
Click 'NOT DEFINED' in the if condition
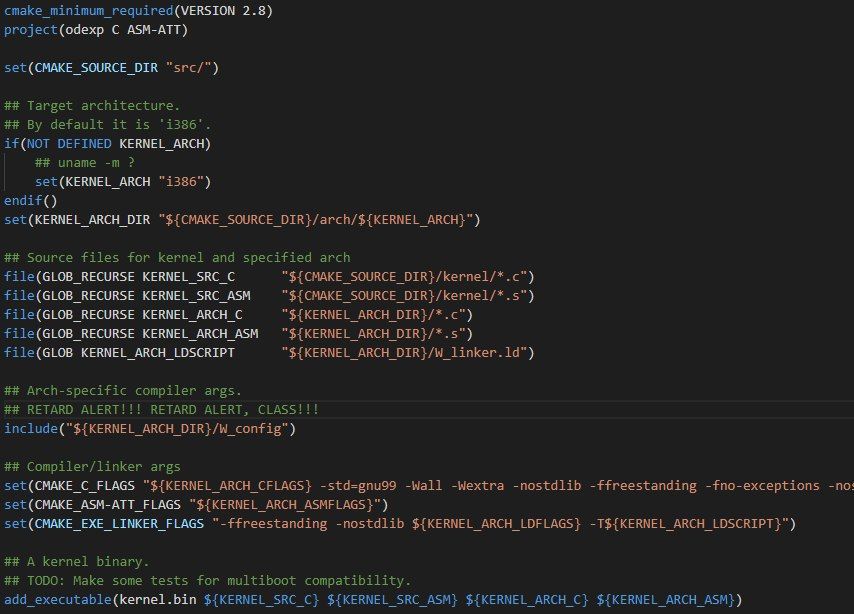click(69, 144)
